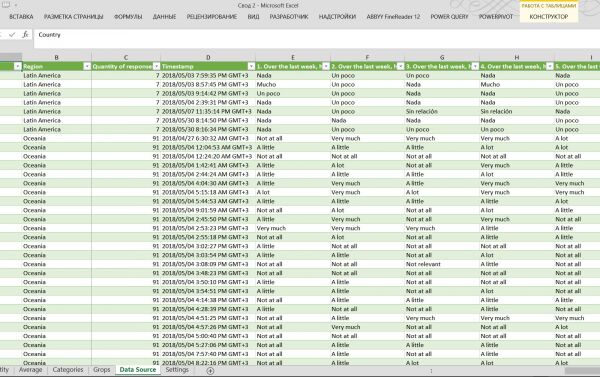Open the Quantity of responses filter dropdown
The width and height of the screenshot is (600, 377).
pyautogui.click(x=157, y=67)
